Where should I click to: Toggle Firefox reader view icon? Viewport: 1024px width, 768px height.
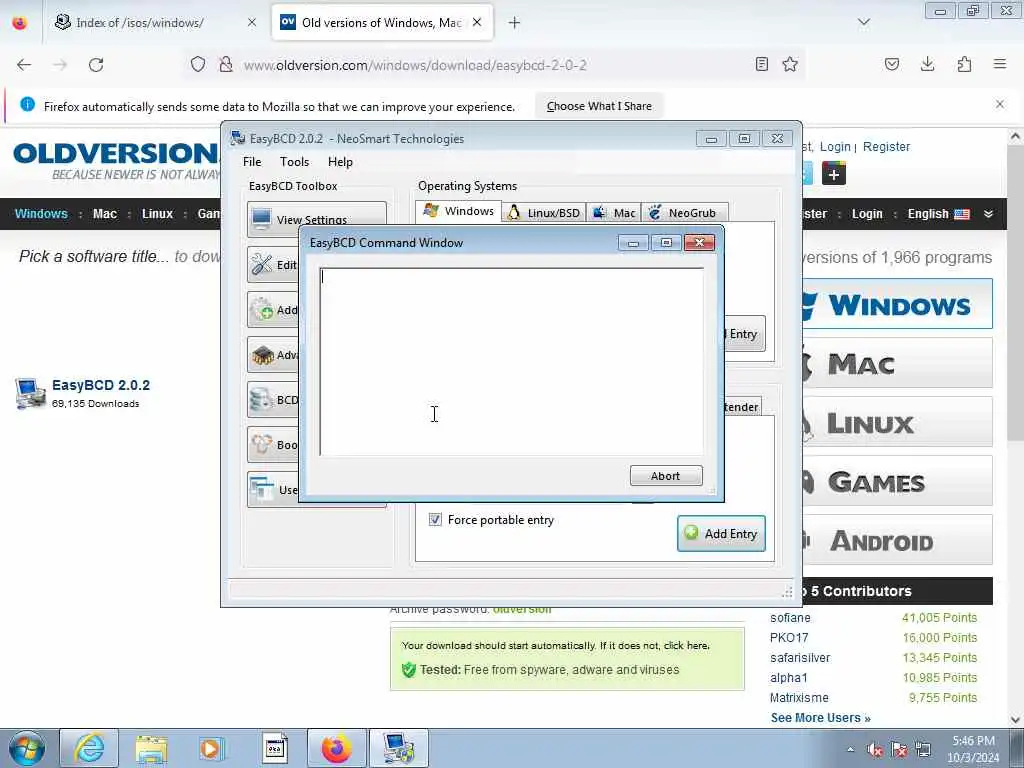pos(761,64)
